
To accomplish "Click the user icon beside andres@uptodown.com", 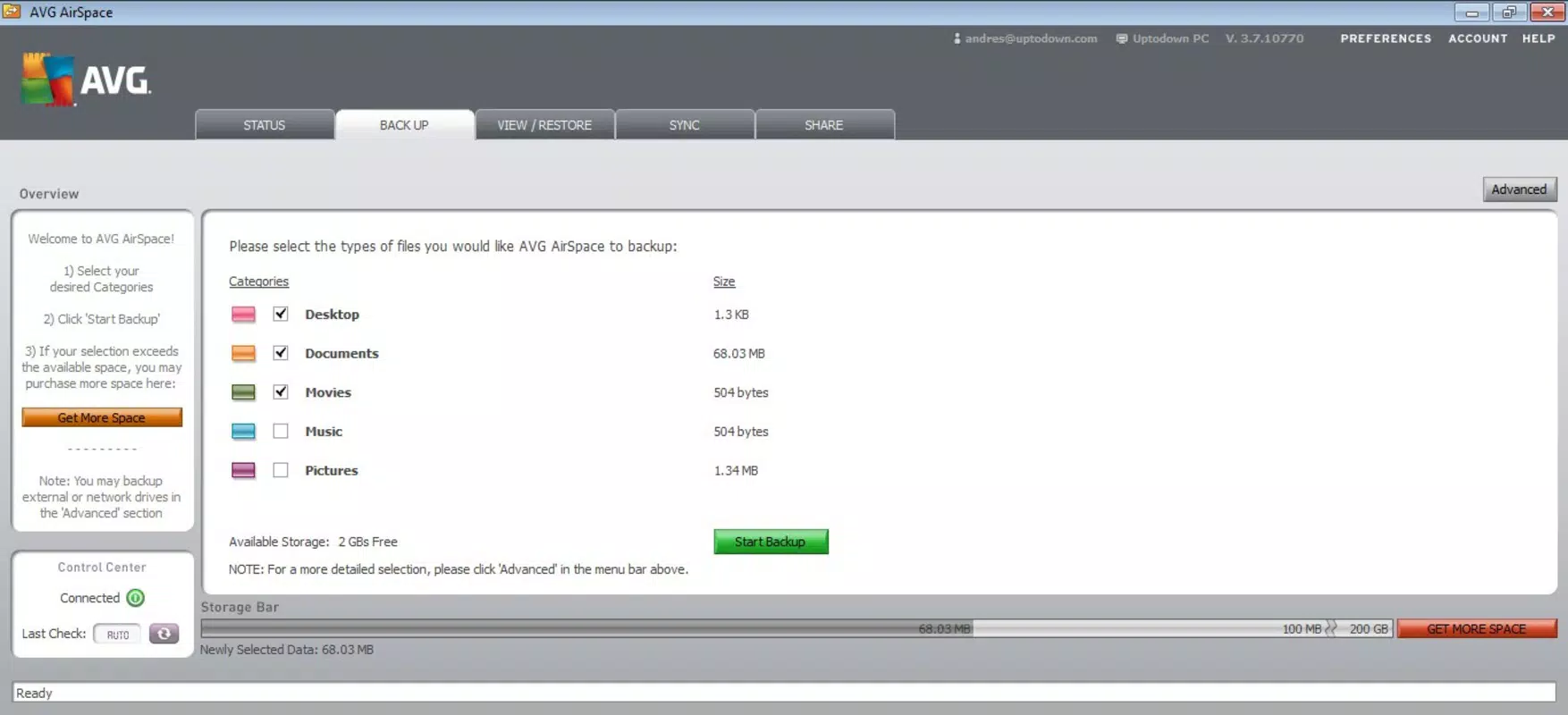I will click(957, 38).
